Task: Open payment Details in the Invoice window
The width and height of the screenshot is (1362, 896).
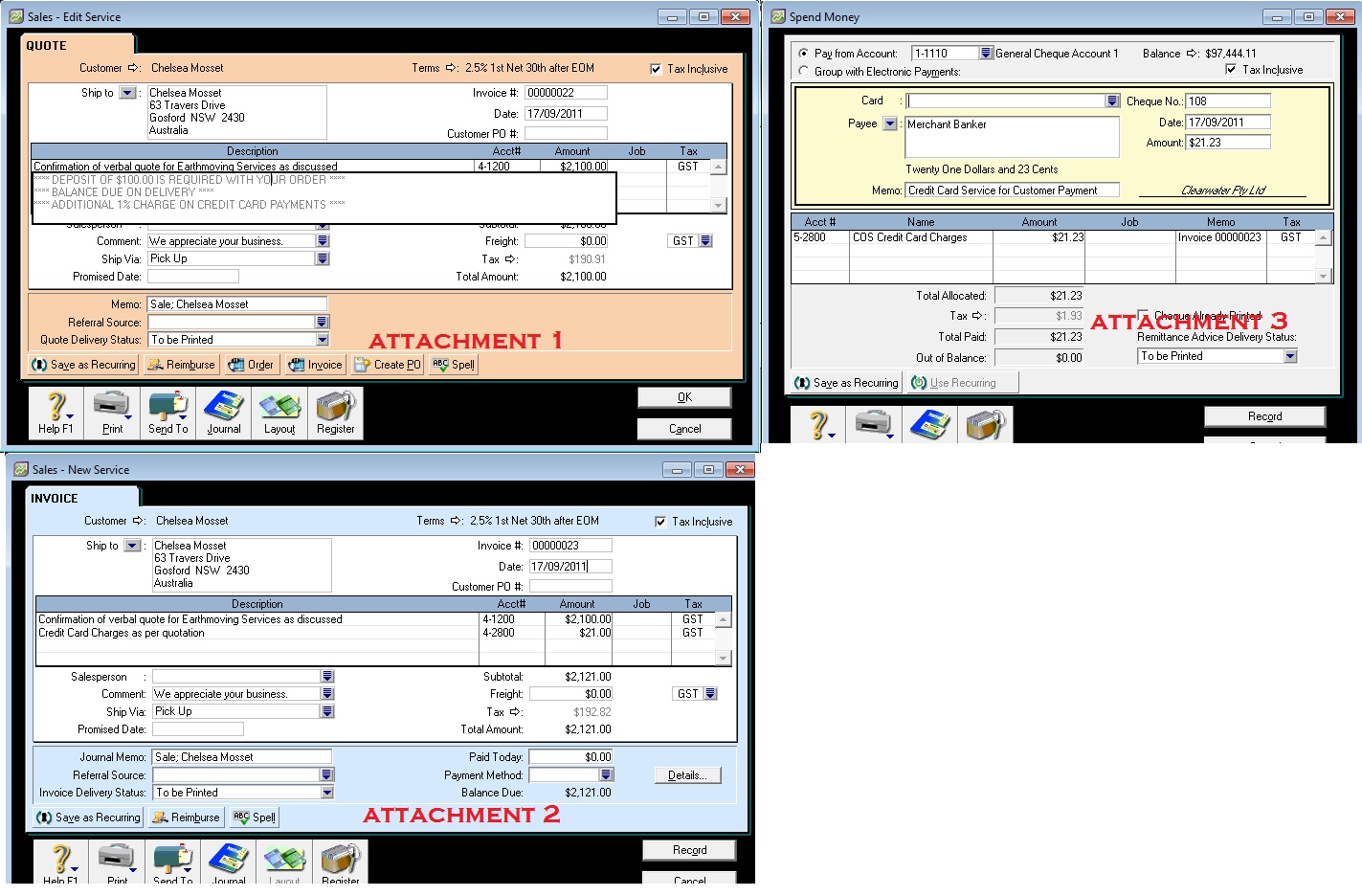Action: [x=687, y=775]
